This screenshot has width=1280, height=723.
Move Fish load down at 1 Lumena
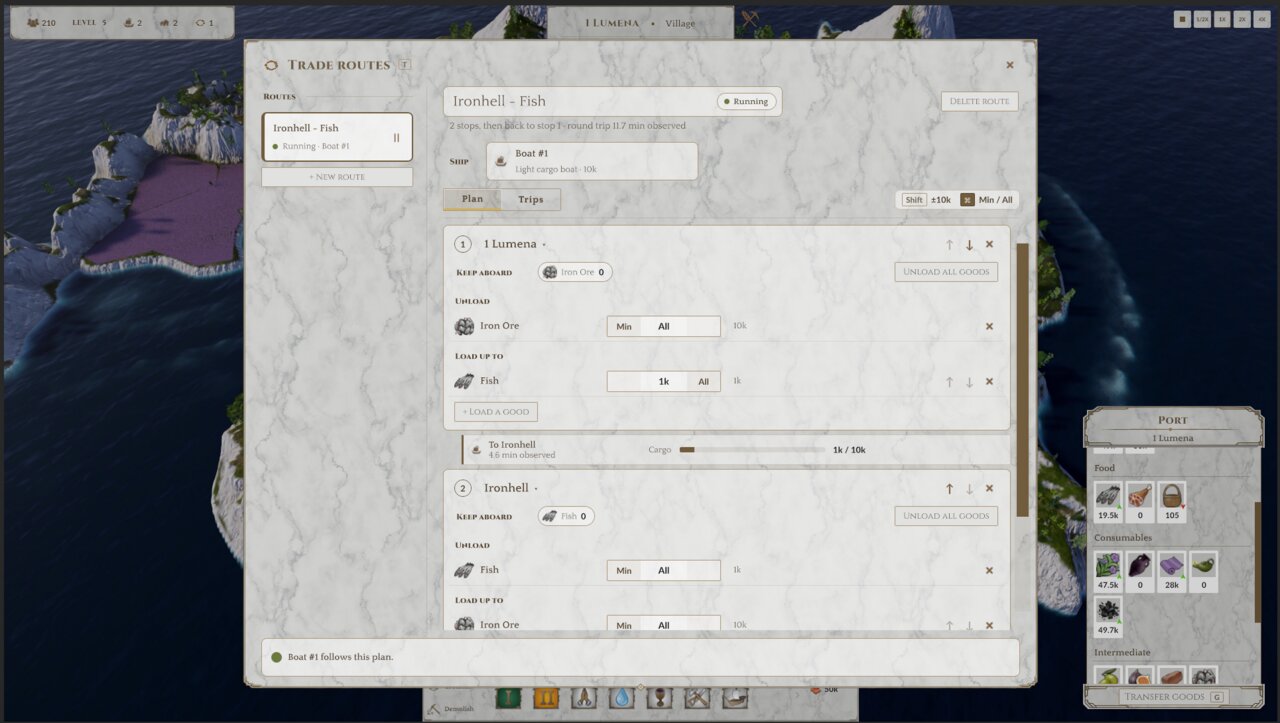point(969,382)
